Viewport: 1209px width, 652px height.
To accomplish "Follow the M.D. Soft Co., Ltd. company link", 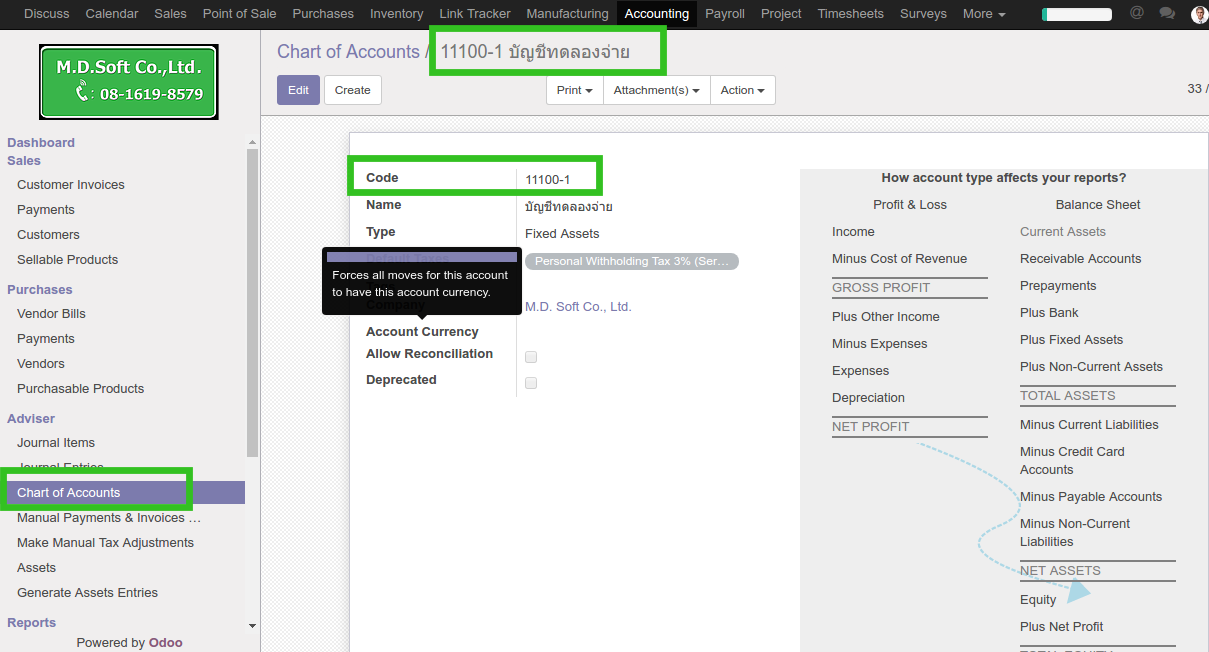I will tap(578, 307).
